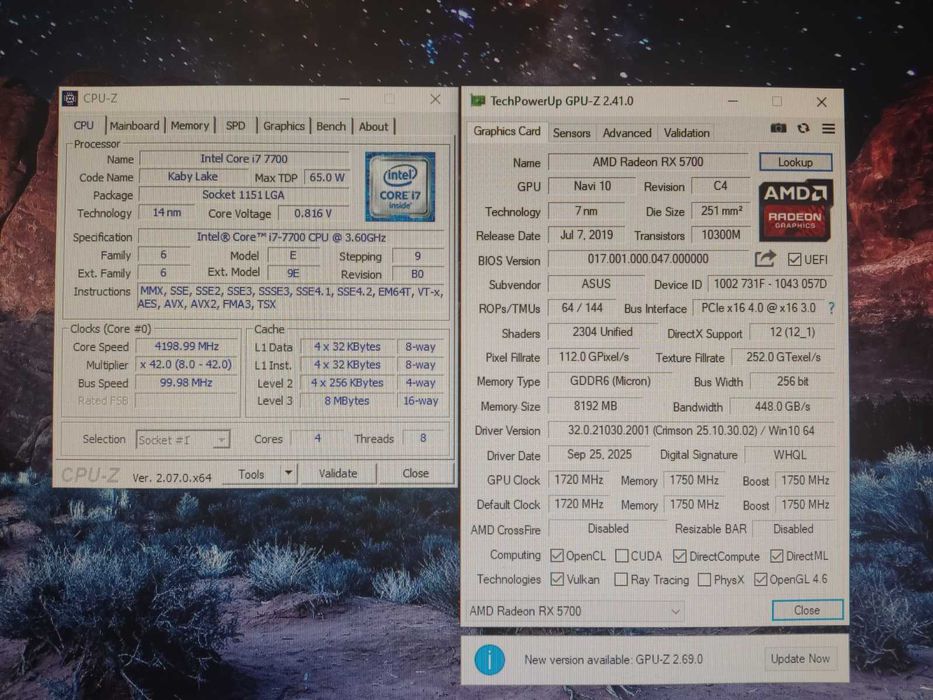Switch to the Bench tab in CPU-Z
933x700 pixels.
click(331, 126)
